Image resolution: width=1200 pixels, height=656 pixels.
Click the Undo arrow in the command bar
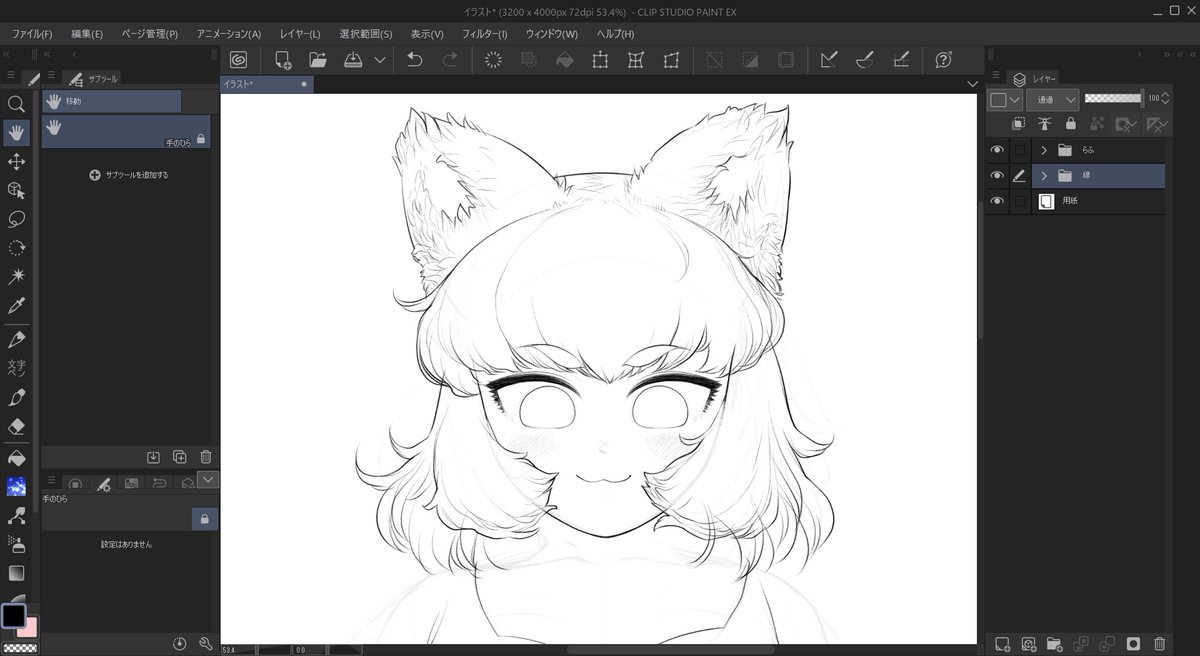[414, 59]
